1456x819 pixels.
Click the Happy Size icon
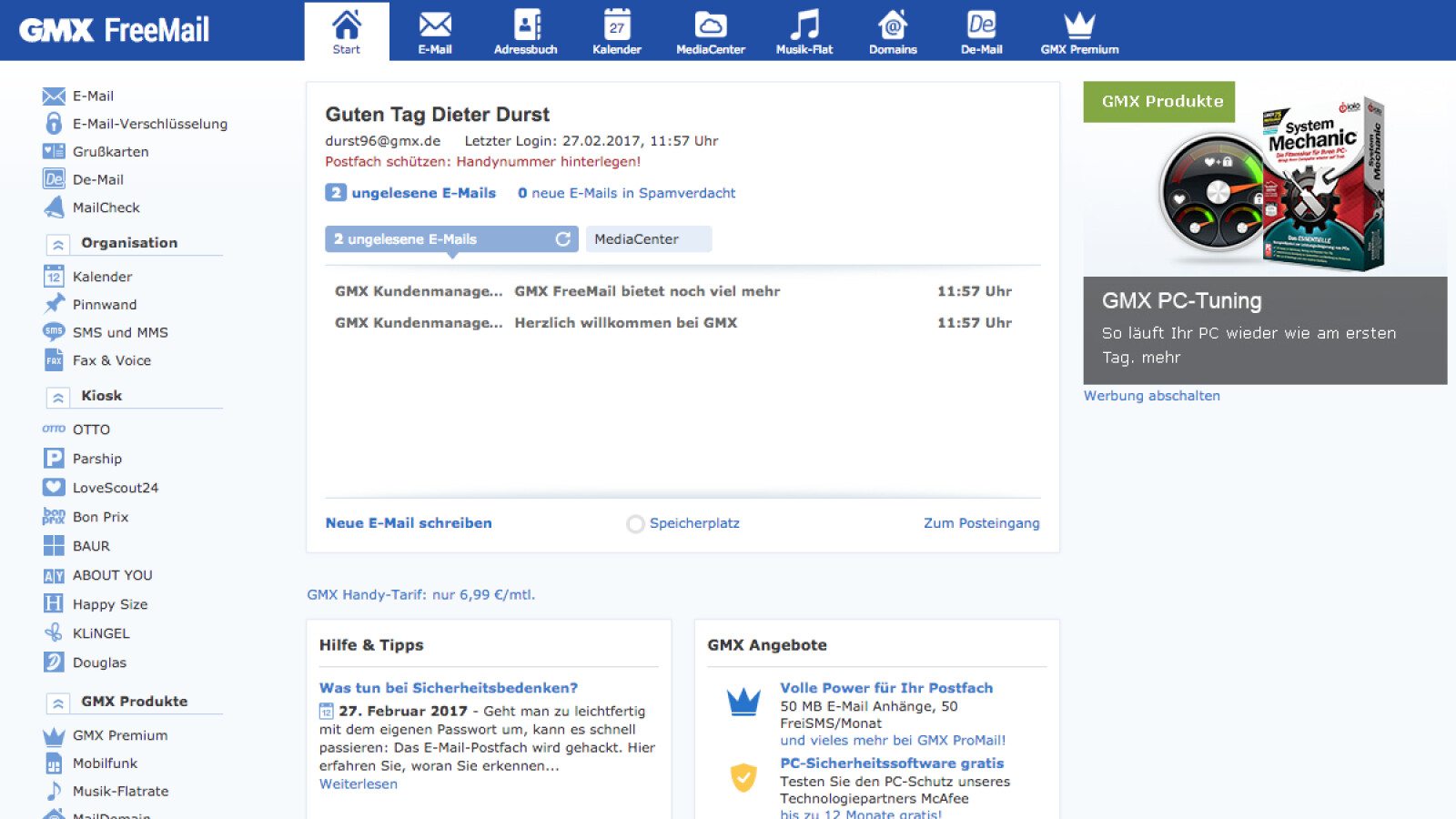point(54,603)
